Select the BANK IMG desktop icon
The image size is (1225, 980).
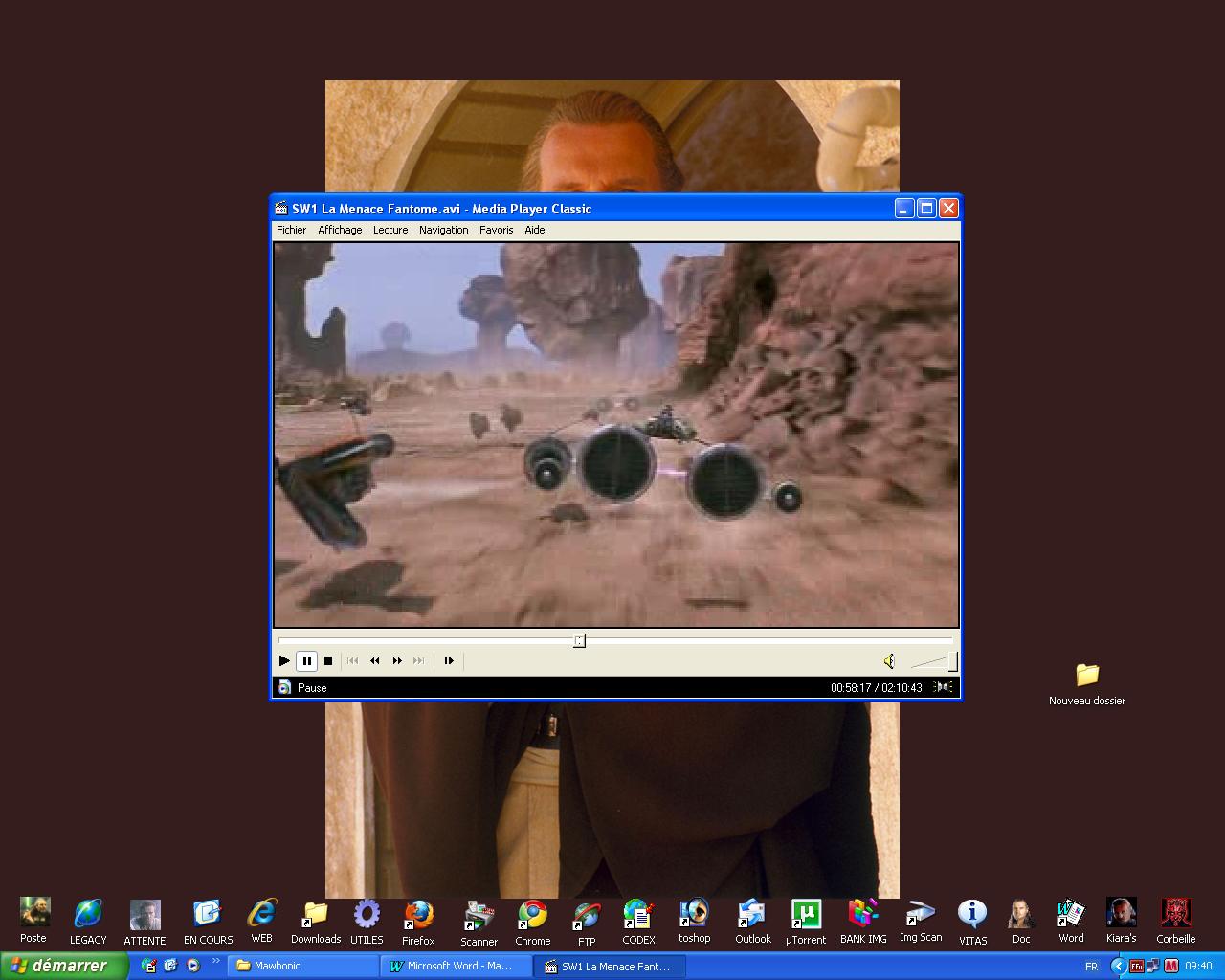click(x=863, y=922)
